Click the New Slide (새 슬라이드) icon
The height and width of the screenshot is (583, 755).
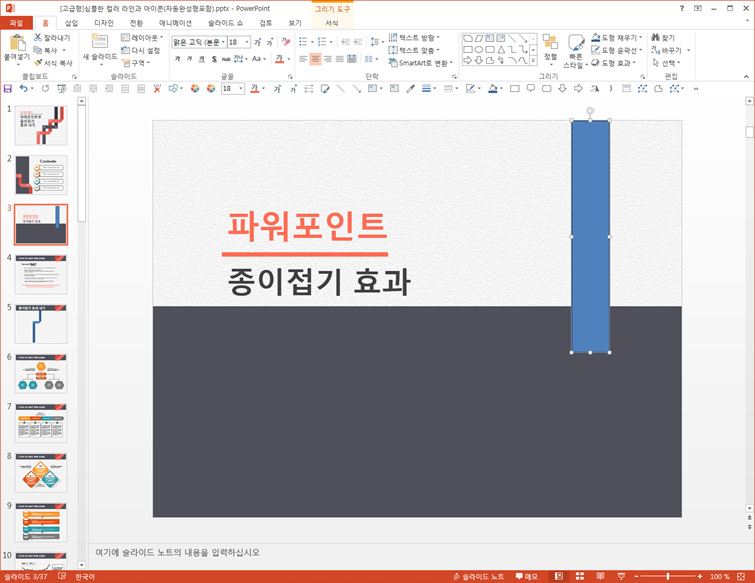[x=100, y=41]
